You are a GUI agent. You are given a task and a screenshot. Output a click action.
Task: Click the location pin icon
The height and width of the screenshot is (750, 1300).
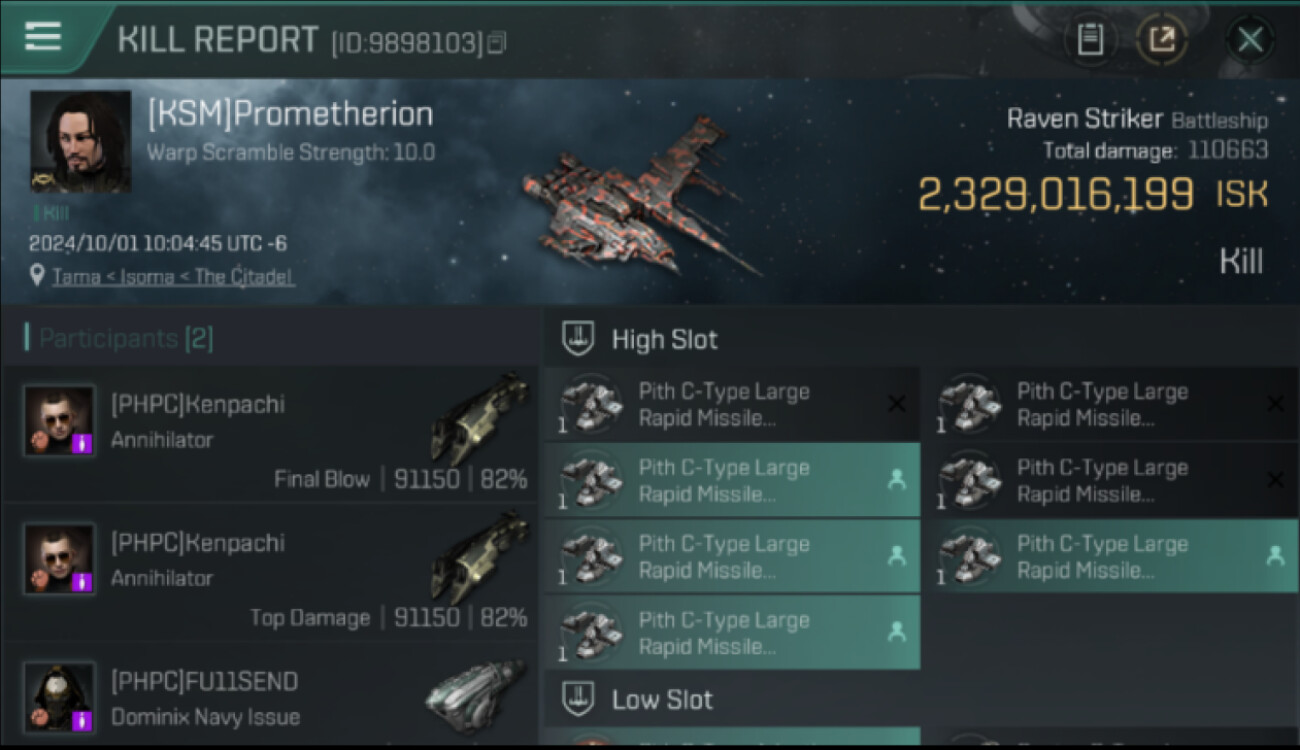(38, 276)
